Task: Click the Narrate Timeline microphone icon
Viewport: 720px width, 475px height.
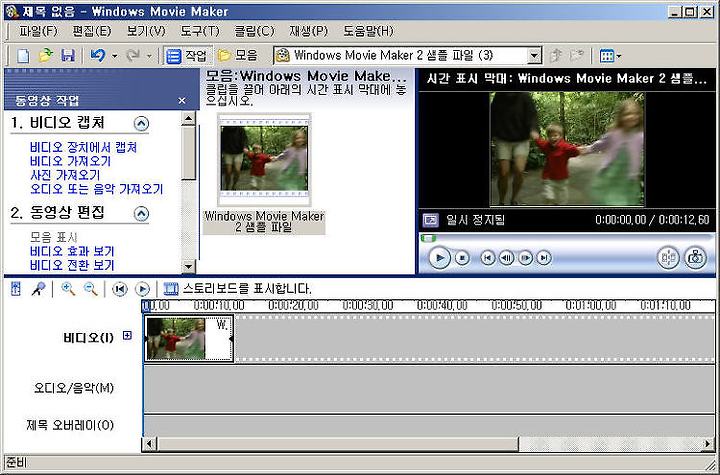Action: pyautogui.click(x=38, y=289)
